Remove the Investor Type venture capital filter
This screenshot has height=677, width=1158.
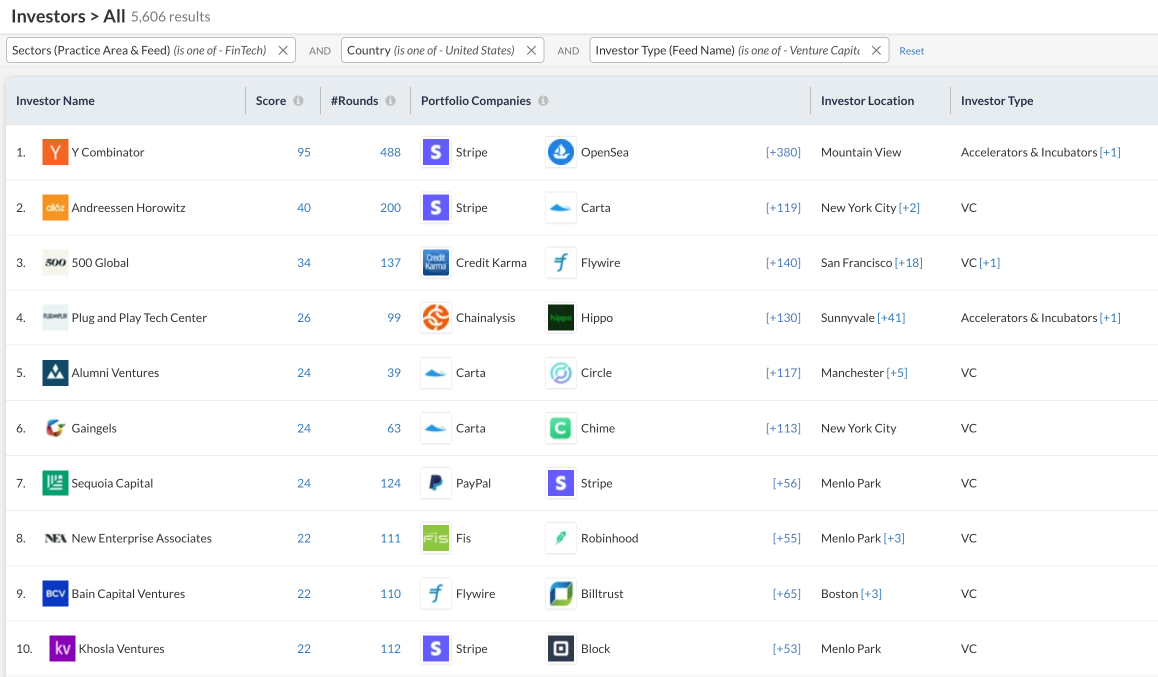click(x=876, y=50)
